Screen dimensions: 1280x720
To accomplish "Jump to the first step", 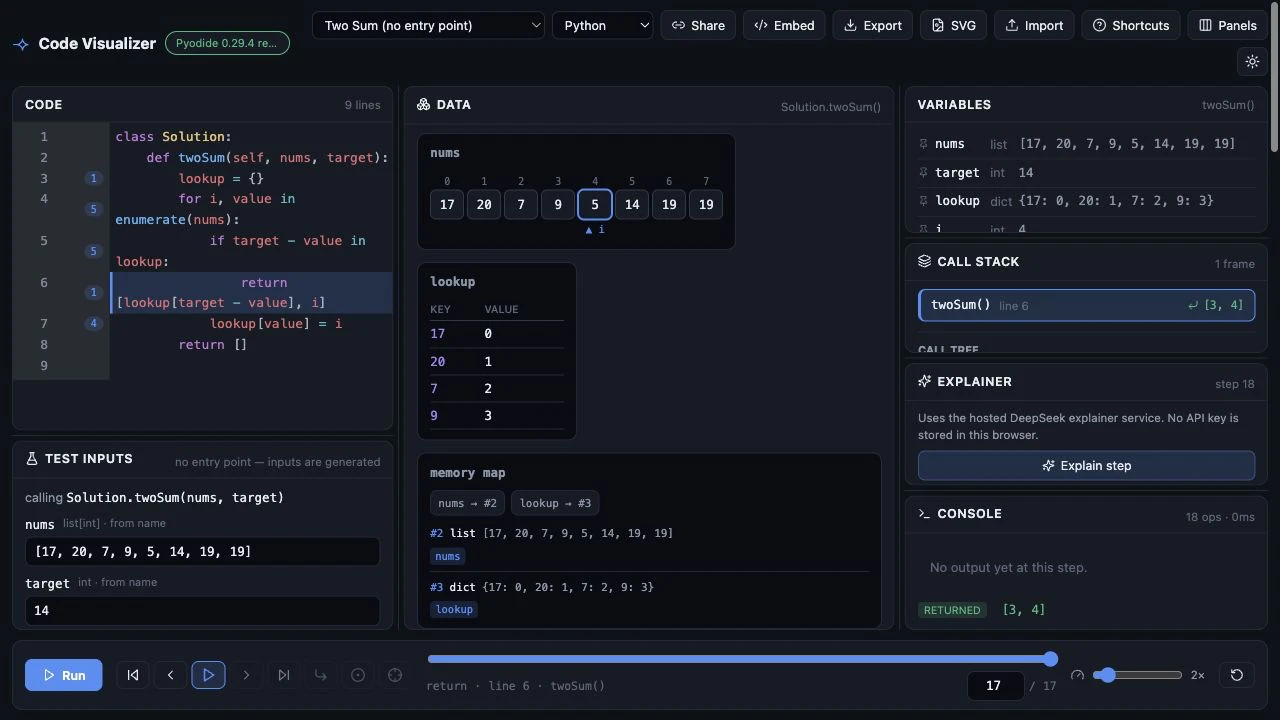I will pos(133,675).
